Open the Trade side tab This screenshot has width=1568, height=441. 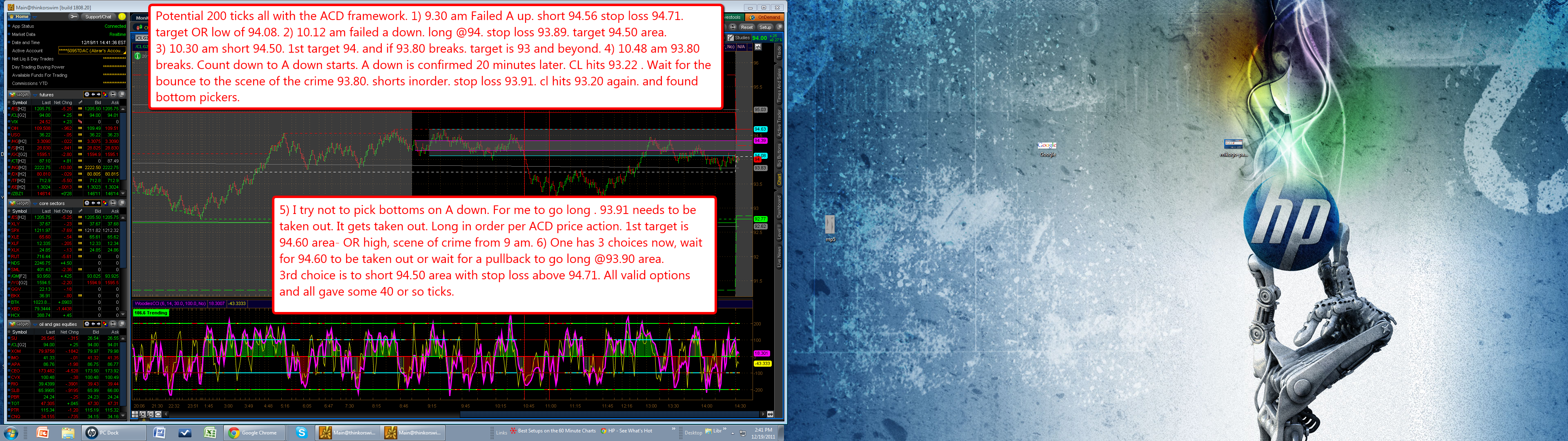click(779, 52)
